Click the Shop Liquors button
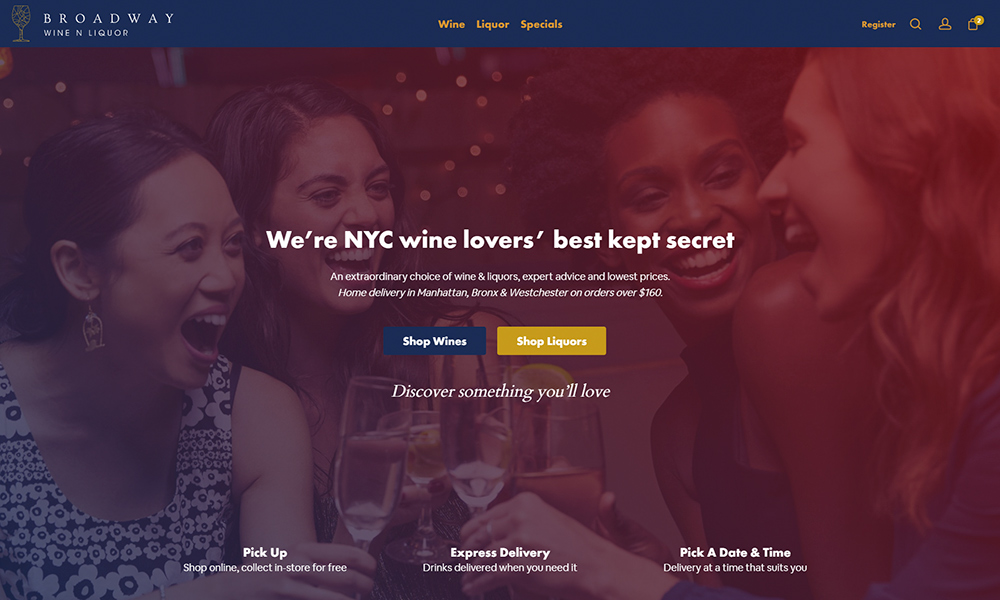The width and height of the screenshot is (1000, 600). (x=552, y=341)
